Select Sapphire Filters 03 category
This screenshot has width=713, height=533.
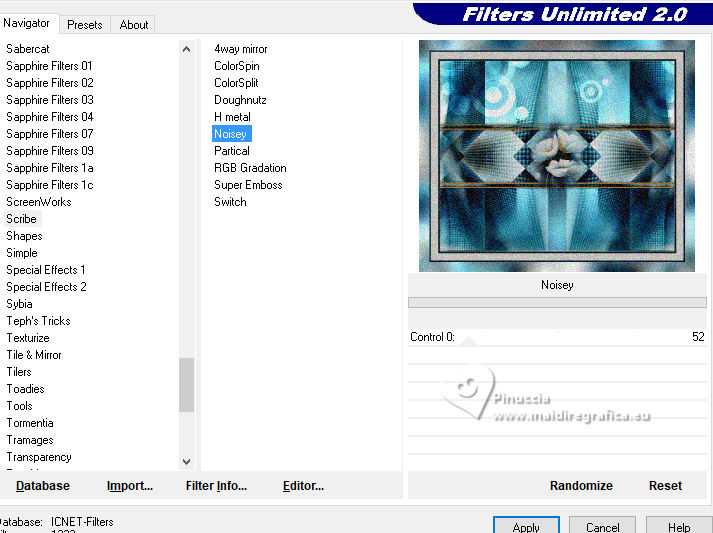pos(50,100)
